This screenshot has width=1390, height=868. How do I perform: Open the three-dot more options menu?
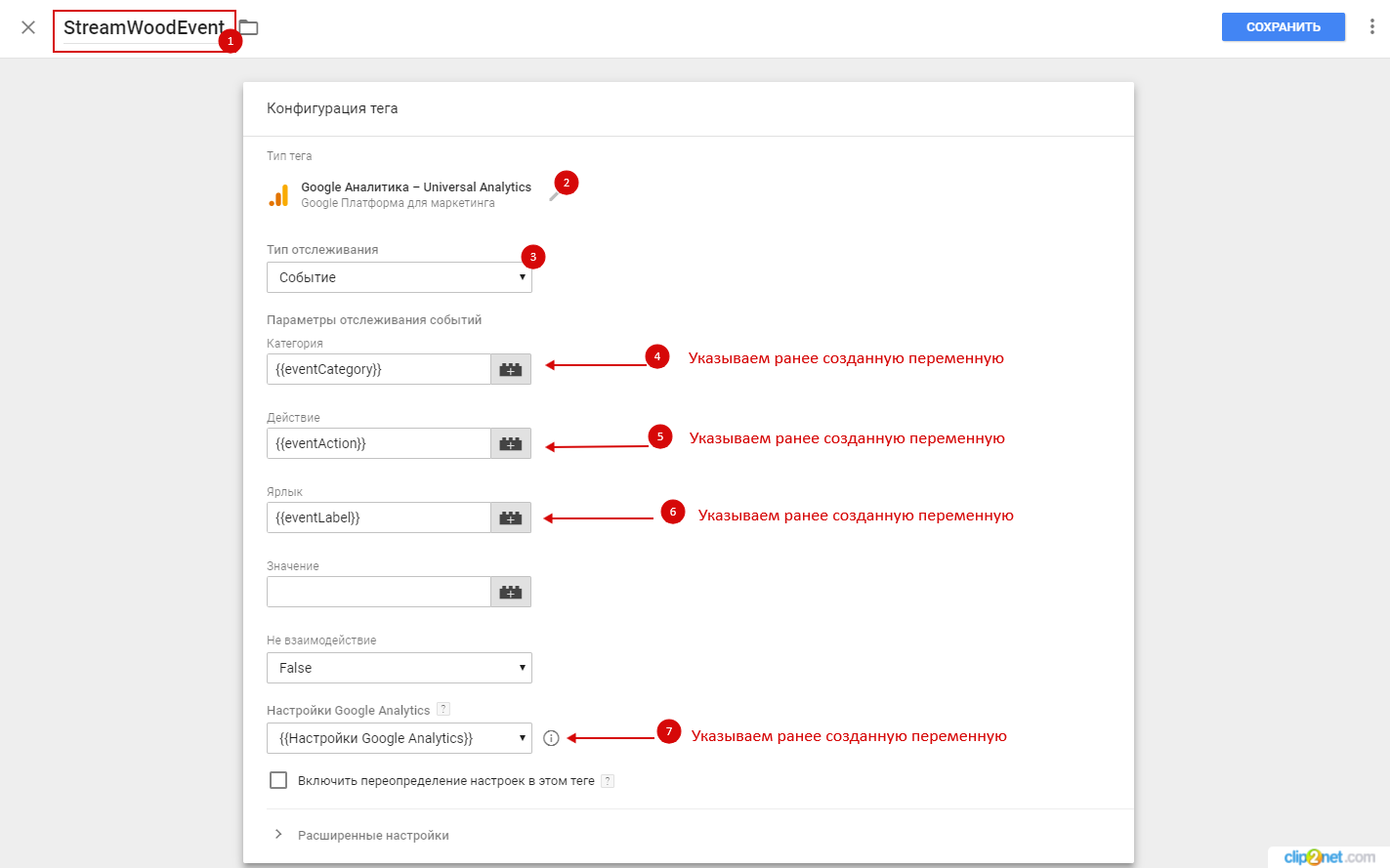(1371, 27)
